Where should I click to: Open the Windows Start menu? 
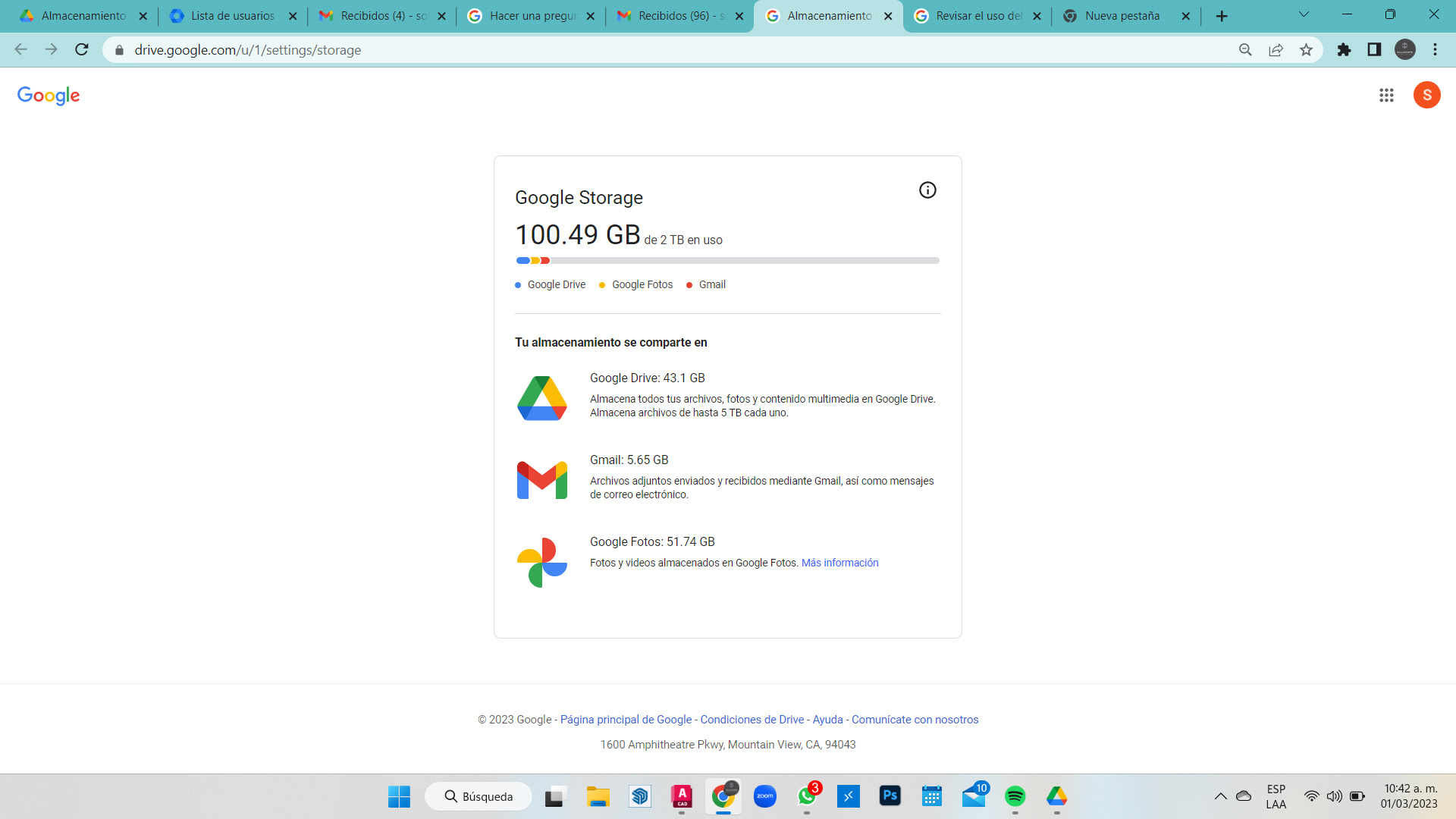[x=399, y=796]
